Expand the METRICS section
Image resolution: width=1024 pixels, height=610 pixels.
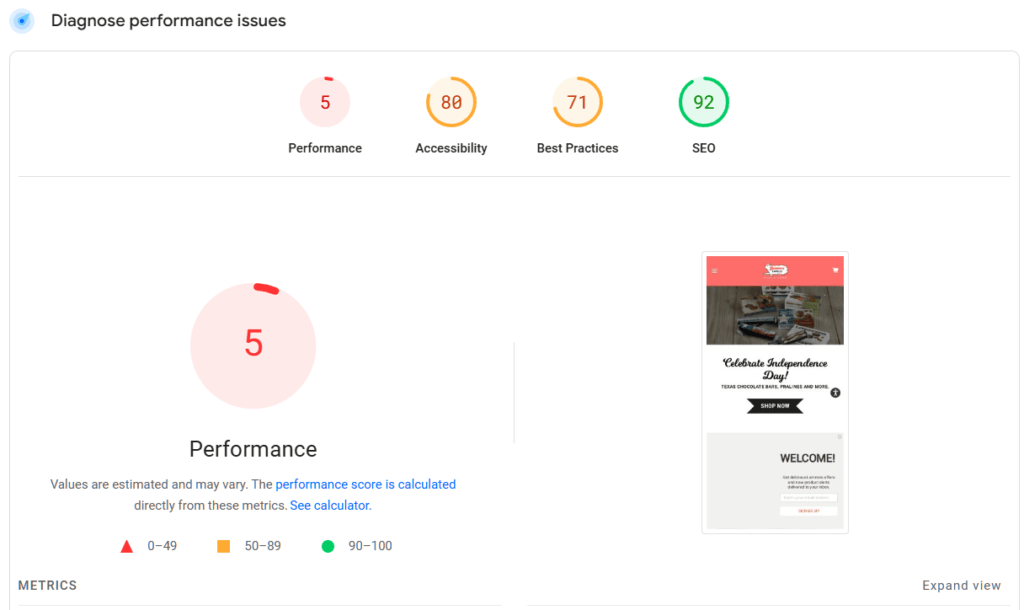tap(46, 585)
